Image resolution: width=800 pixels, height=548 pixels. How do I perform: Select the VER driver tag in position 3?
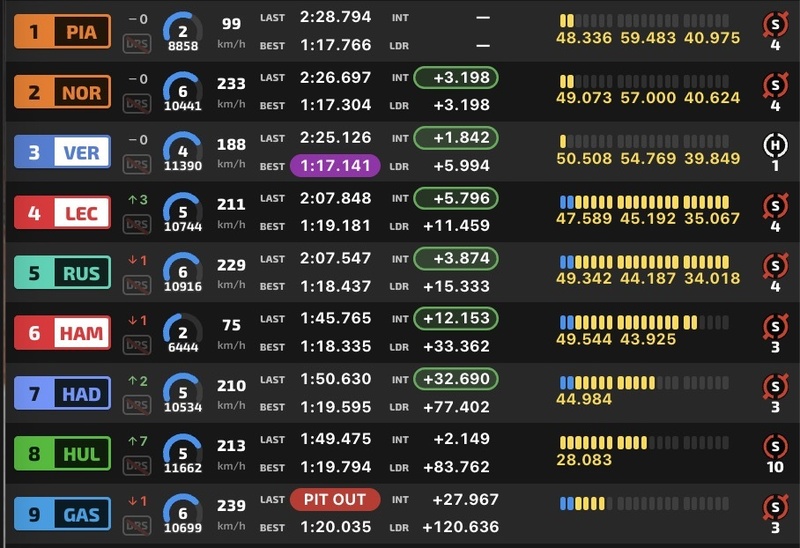pyautogui.click(x=62, y=152)
